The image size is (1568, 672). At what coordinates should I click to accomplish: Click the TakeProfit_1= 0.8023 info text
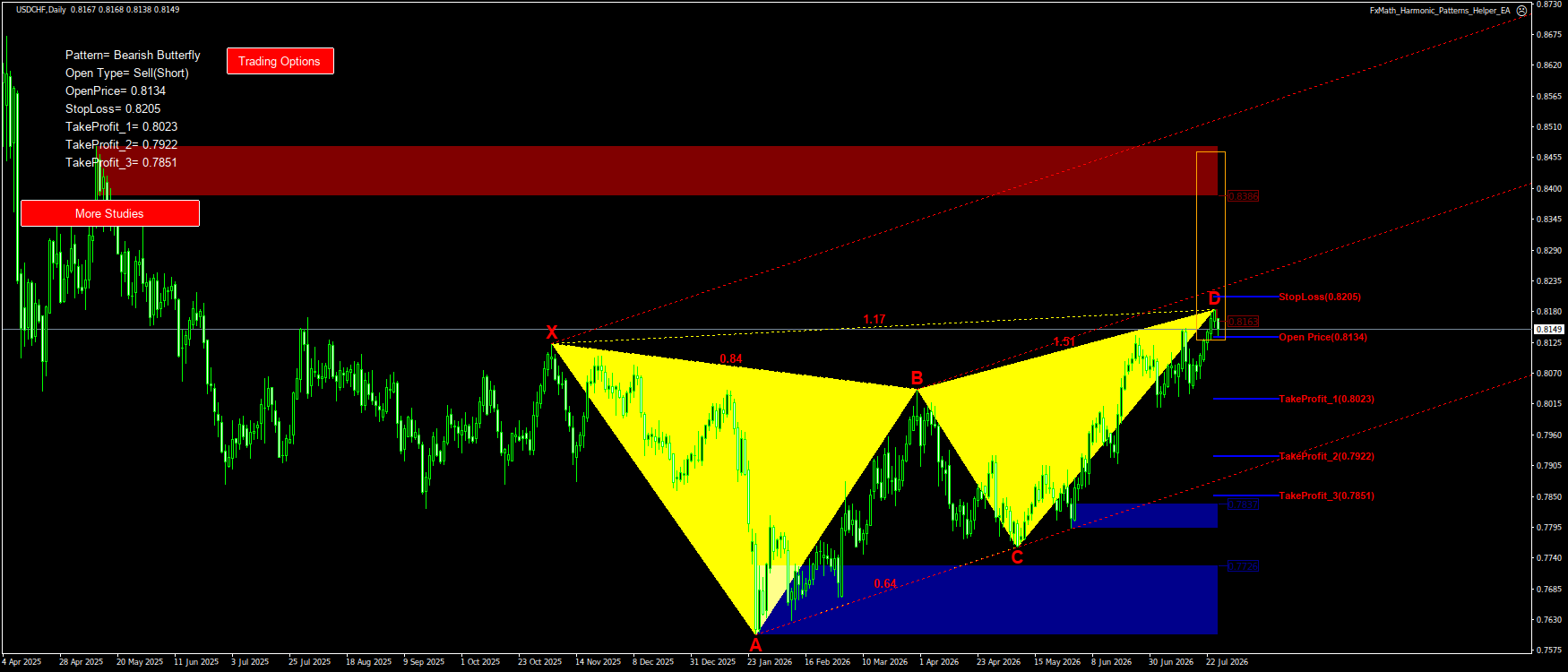[122, 126]
